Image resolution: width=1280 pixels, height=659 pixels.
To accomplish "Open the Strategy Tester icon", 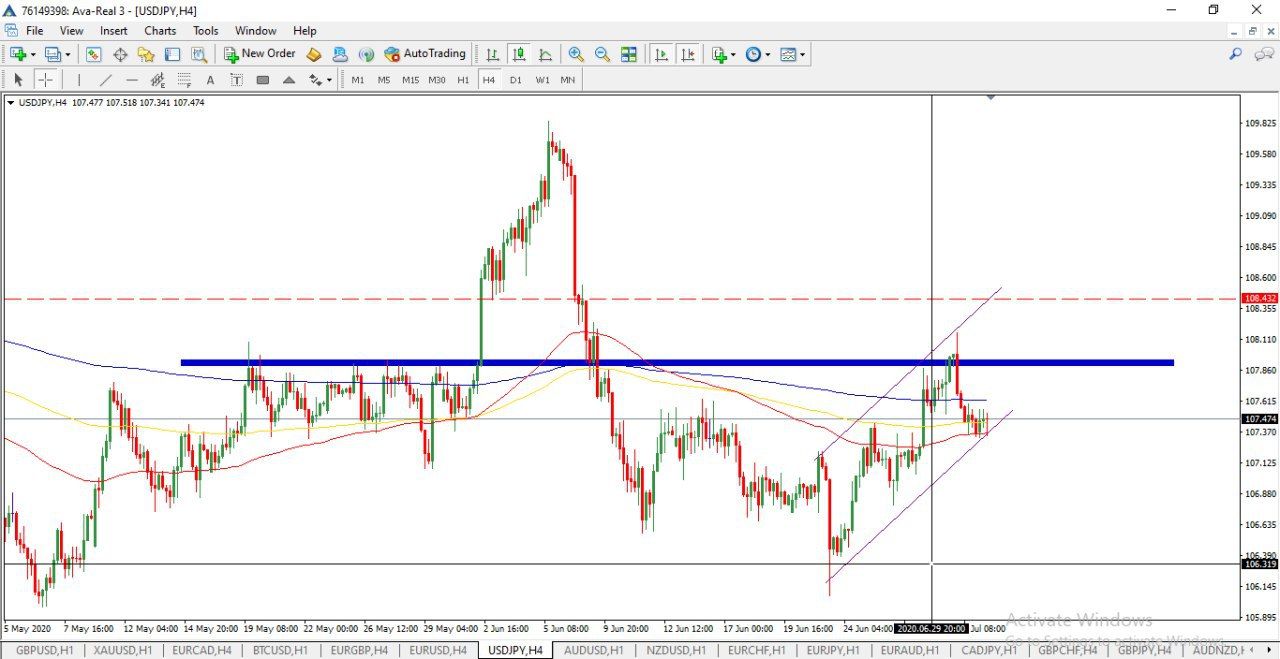I will pyautogui.click(x=198, y=54).
